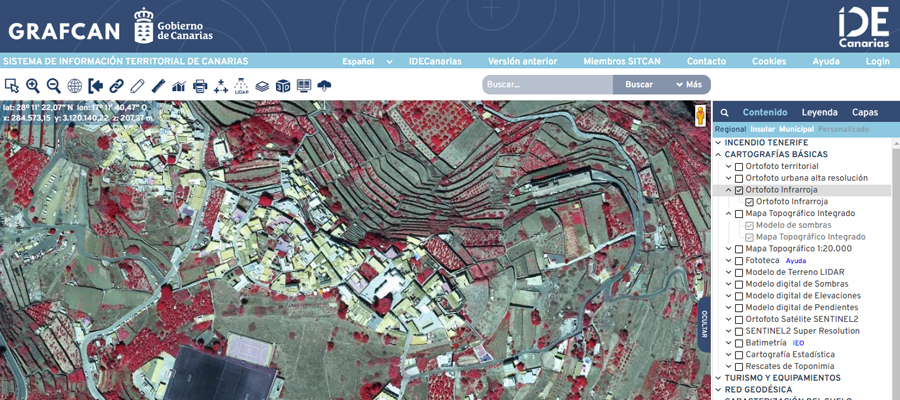The width and height of the screenshot is (900, 400).
Task: Collapse the Ortofoto Infrarroja layer node
Action: [728, 190]
